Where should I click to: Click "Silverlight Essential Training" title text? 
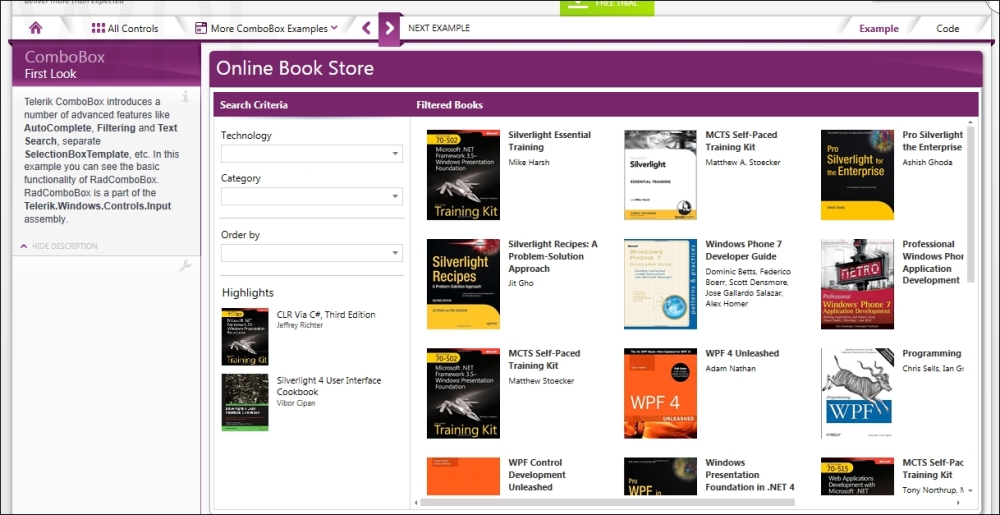pos(549,141)
